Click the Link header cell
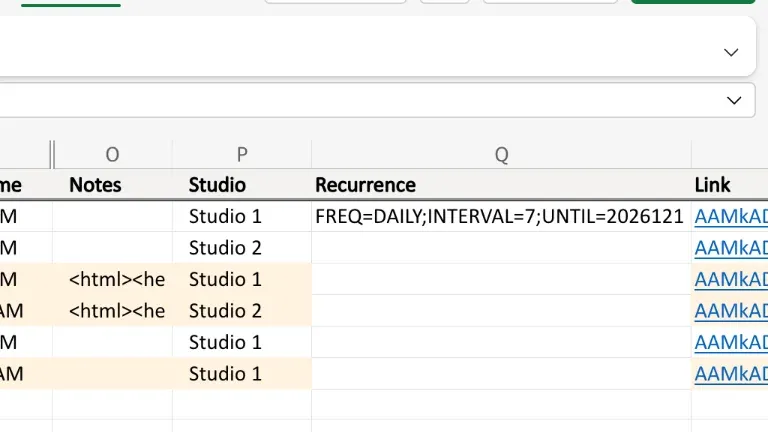This screenshot has height=432, width=768. click(x=730, y=185)
